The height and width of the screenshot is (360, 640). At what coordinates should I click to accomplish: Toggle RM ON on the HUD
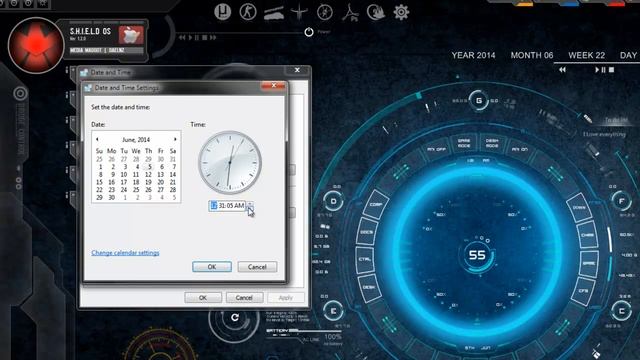(x=520, y=149)
